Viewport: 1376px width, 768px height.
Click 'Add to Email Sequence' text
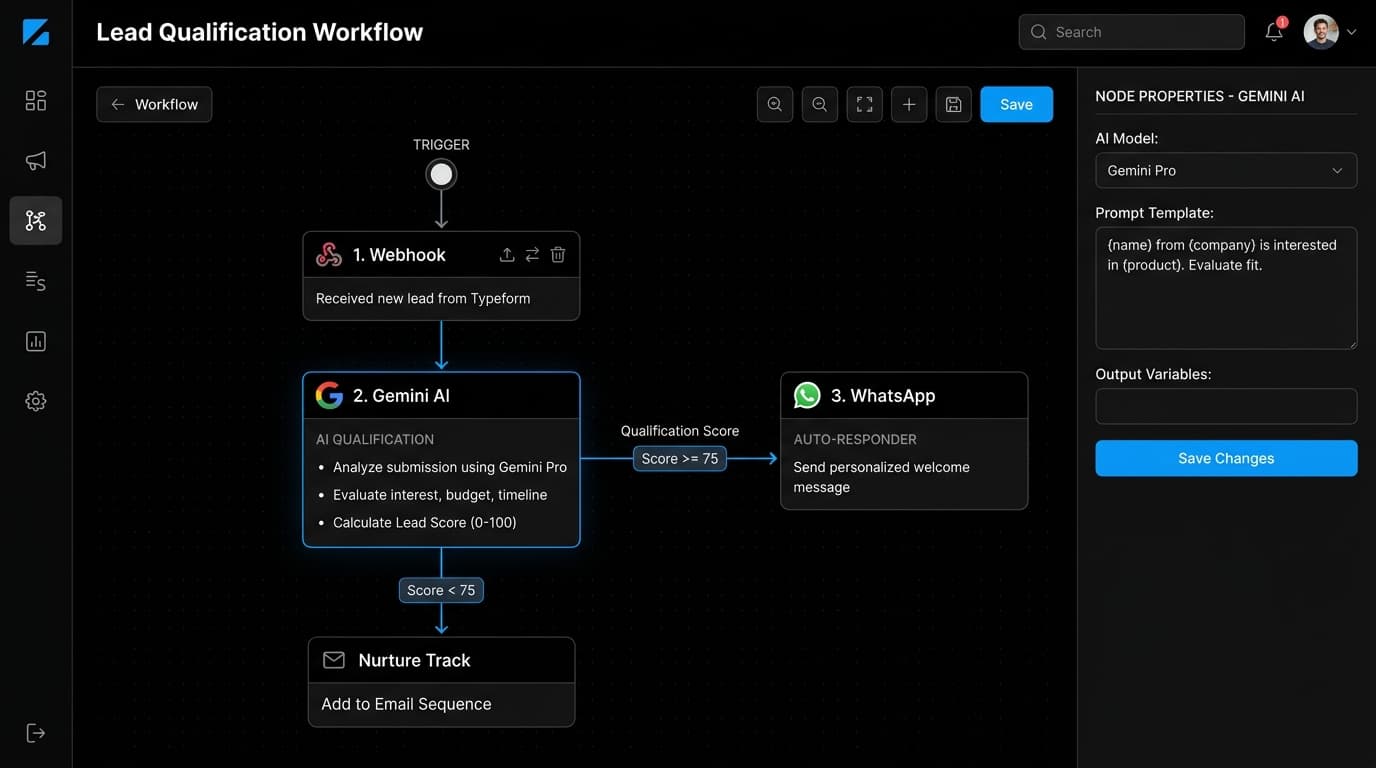(406, 704)
